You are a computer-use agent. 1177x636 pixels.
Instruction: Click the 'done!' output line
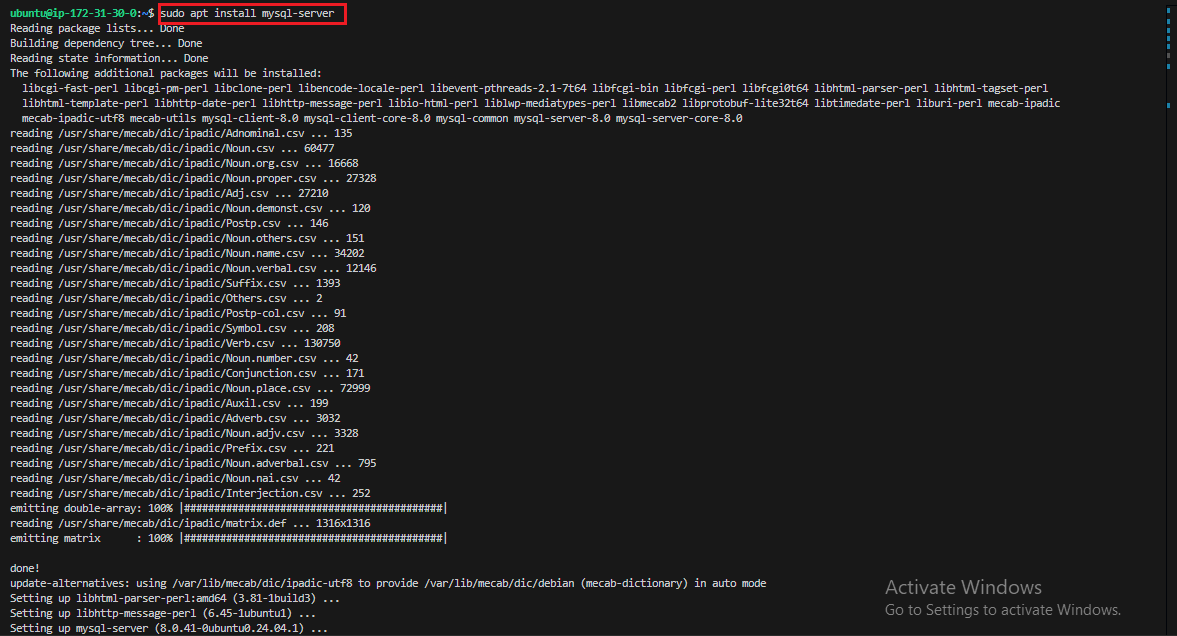[25, 569]
